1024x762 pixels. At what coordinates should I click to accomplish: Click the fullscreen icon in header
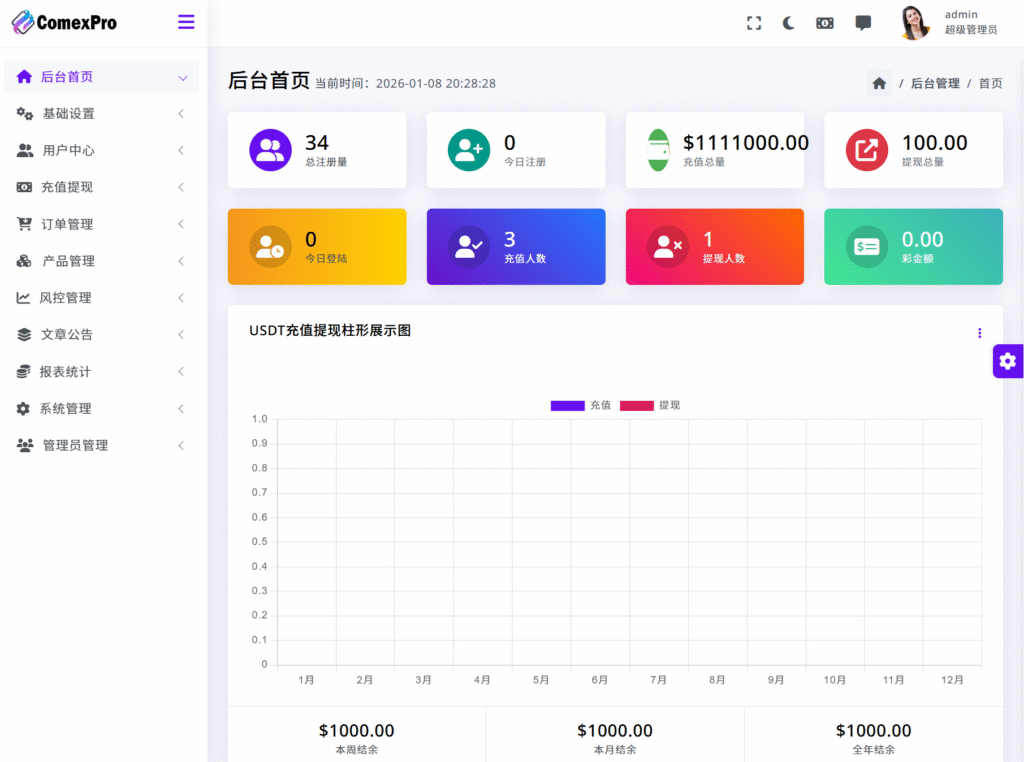pyautogui.click(x=754, y=23)
